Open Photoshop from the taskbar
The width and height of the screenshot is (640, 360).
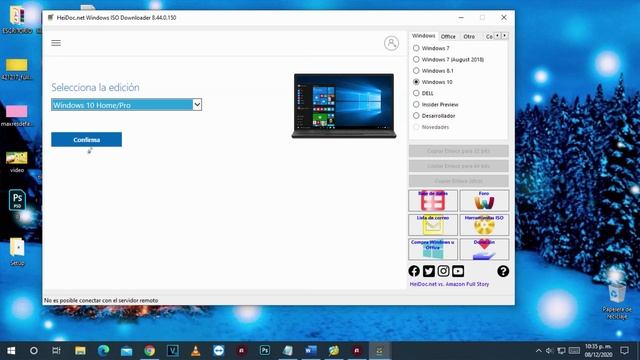point(265,351)
